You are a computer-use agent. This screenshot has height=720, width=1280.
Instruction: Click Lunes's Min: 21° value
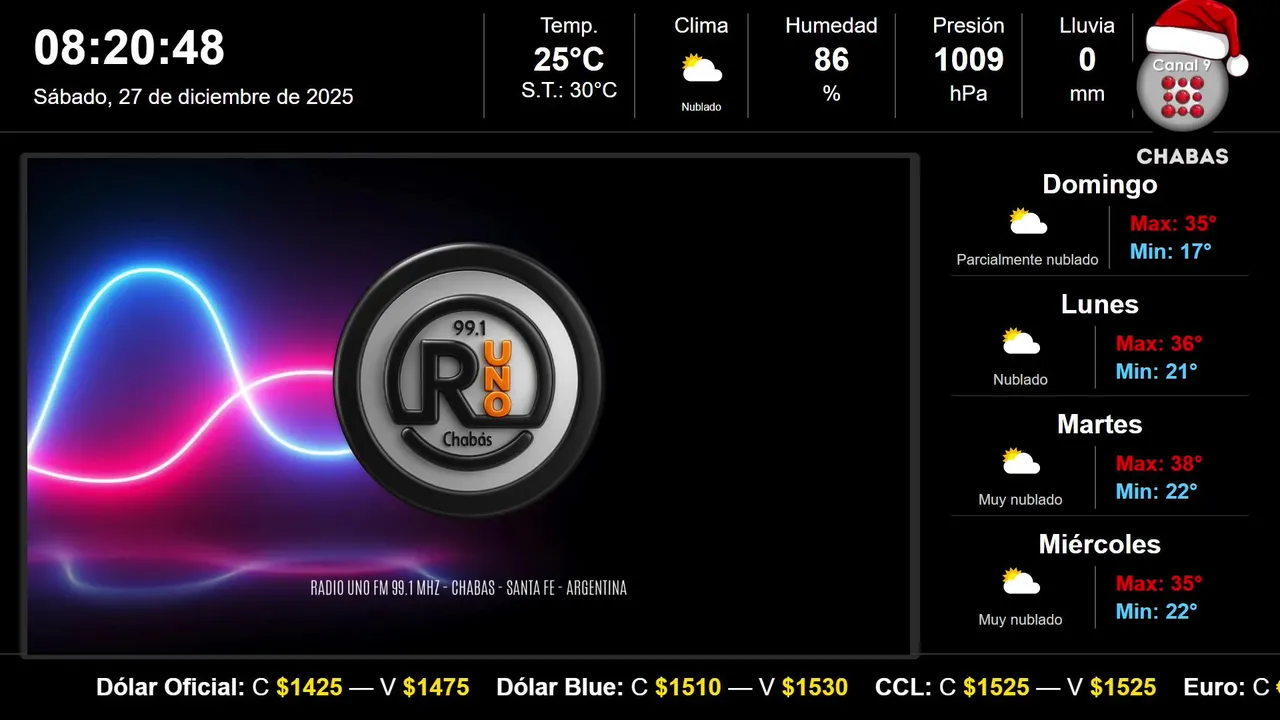point(1156,371)
